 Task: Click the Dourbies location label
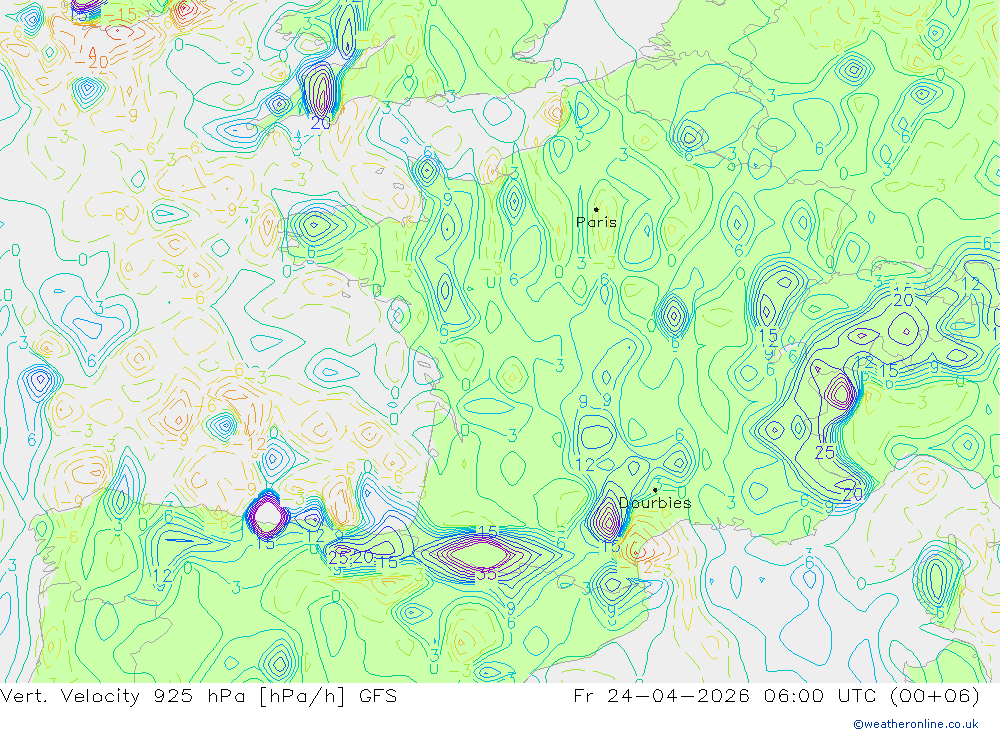(655, 503)
